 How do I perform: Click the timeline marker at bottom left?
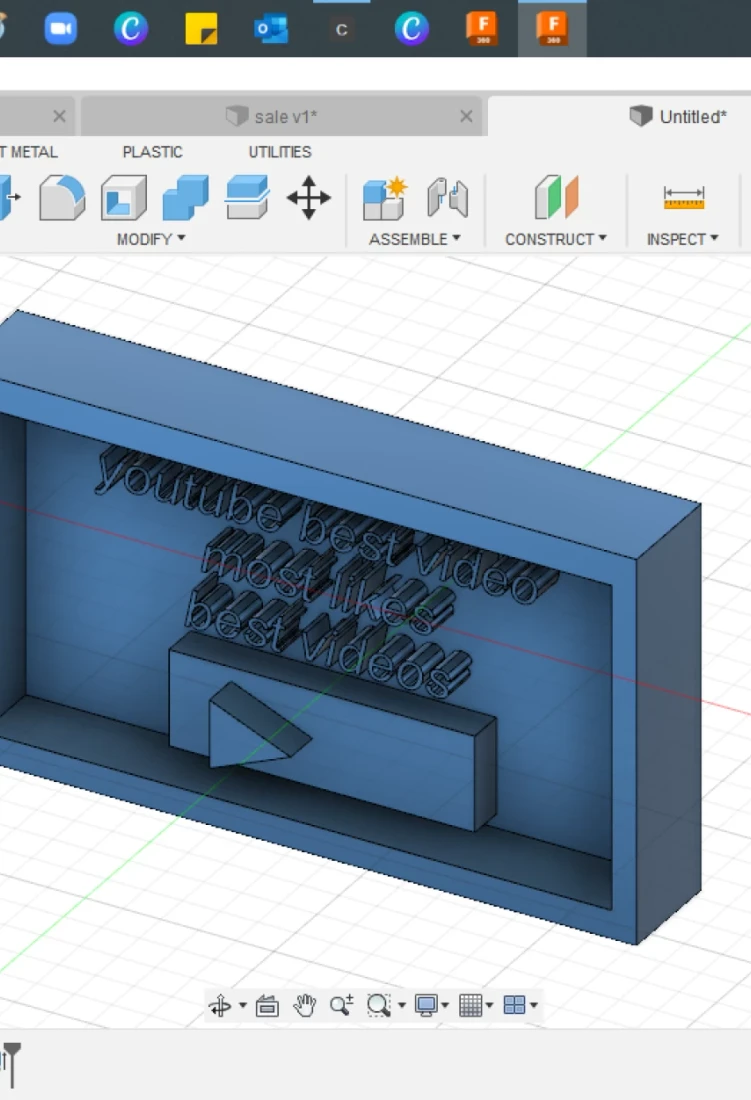pos(12,1065)
